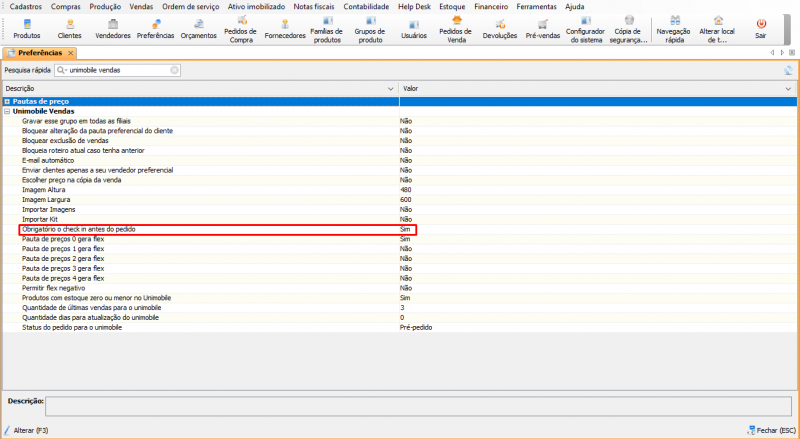Open Configurador do sistema icon
Image resolution: width=800 pixels, height=439 pixels.
(x=586, y=29)
